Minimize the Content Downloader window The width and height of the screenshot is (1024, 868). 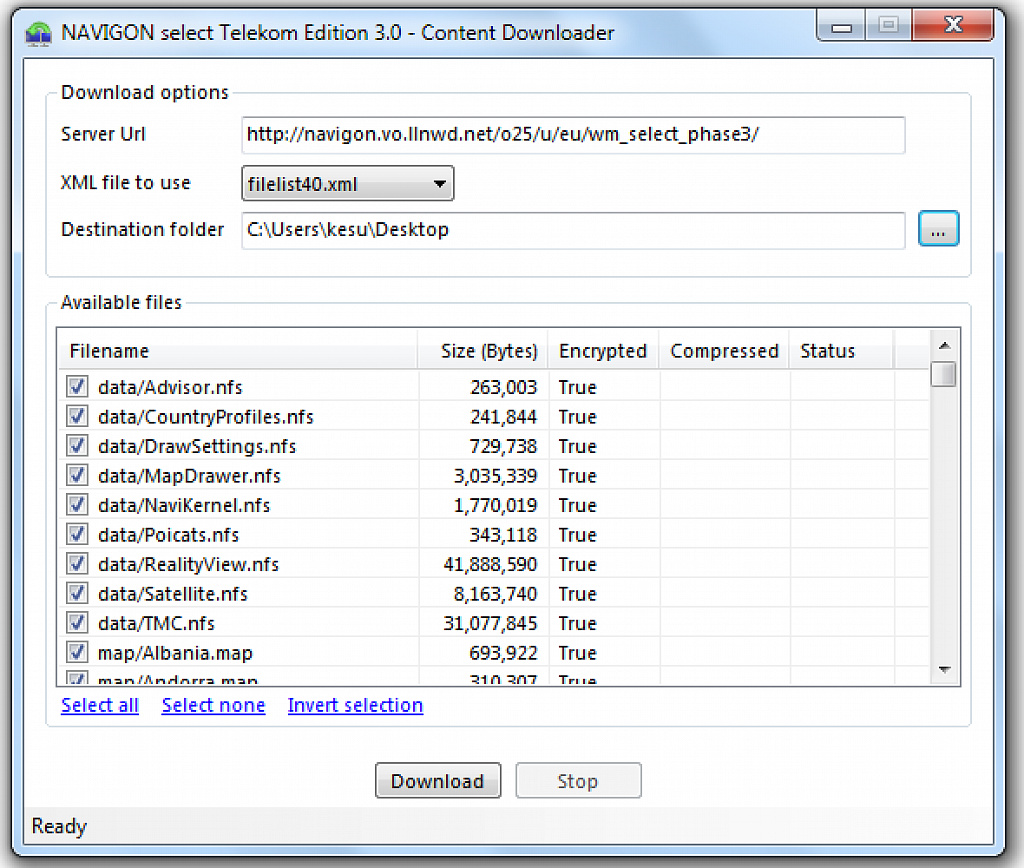click(x=841, y=26)
